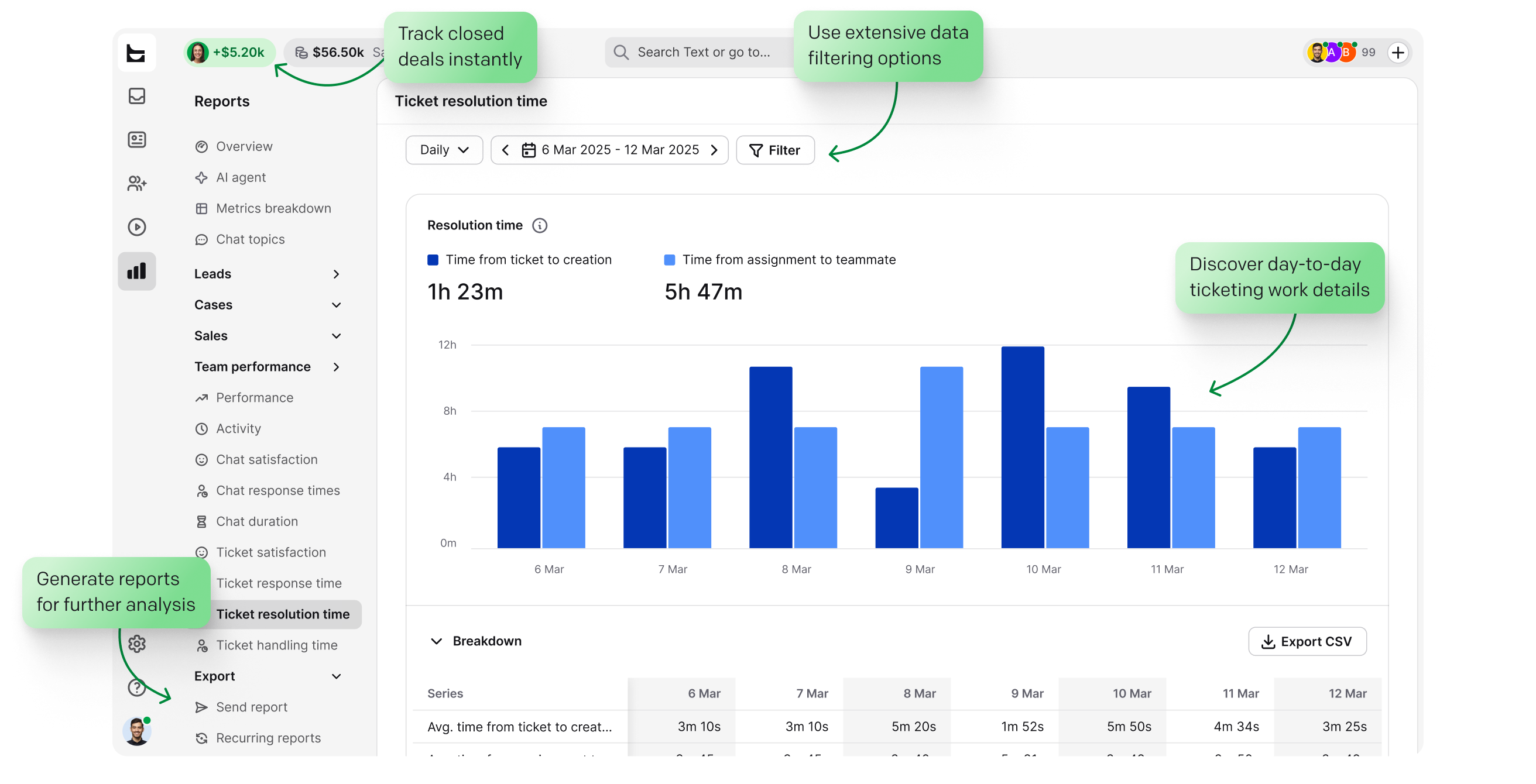The image size is (1536, 784).
Task: Click the Chat topics speech bubble icon
Action: pos(201,240)
